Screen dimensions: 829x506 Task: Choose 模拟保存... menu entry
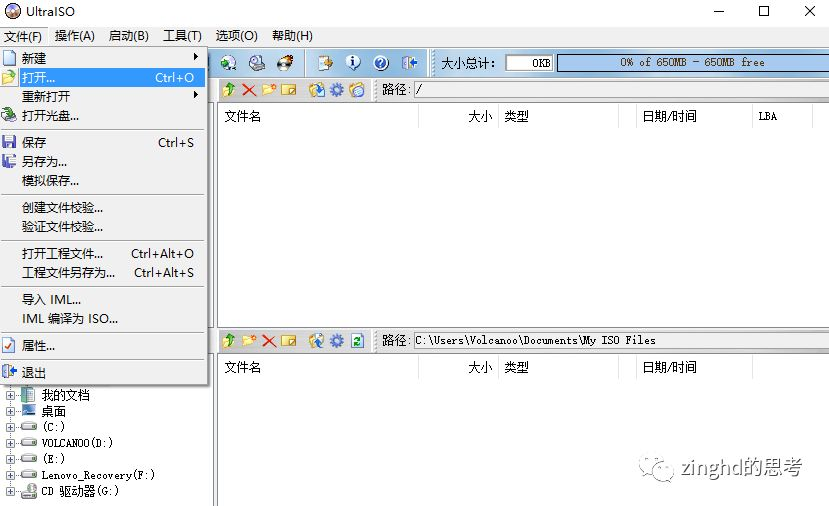pos(103,180)
